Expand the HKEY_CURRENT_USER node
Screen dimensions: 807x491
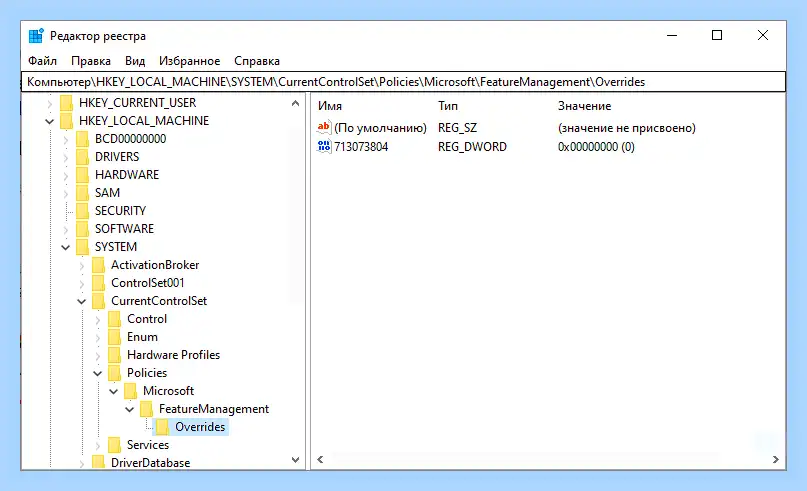coord(50,103)
